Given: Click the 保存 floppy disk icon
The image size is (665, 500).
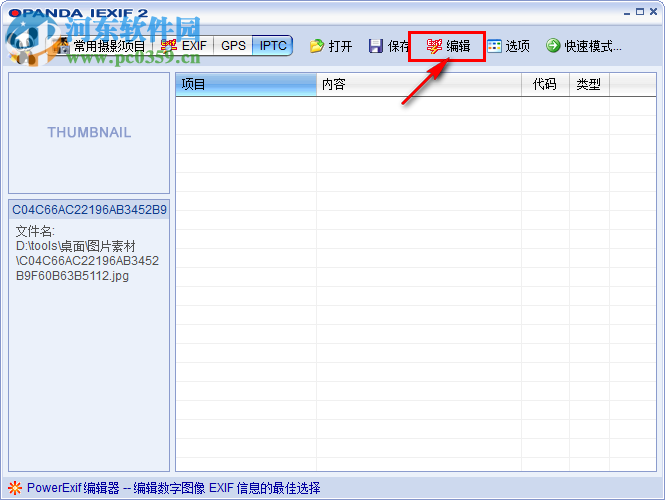Looking at the screenshot, I should coord(376,46).
